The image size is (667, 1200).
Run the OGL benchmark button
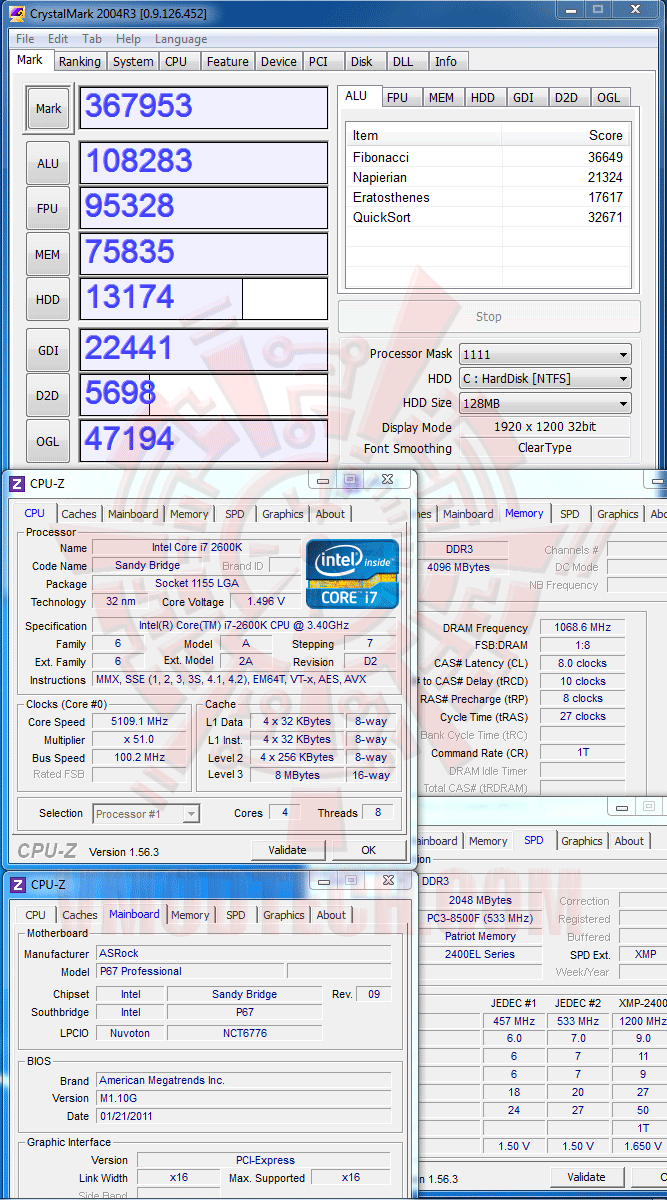[48, 441]
